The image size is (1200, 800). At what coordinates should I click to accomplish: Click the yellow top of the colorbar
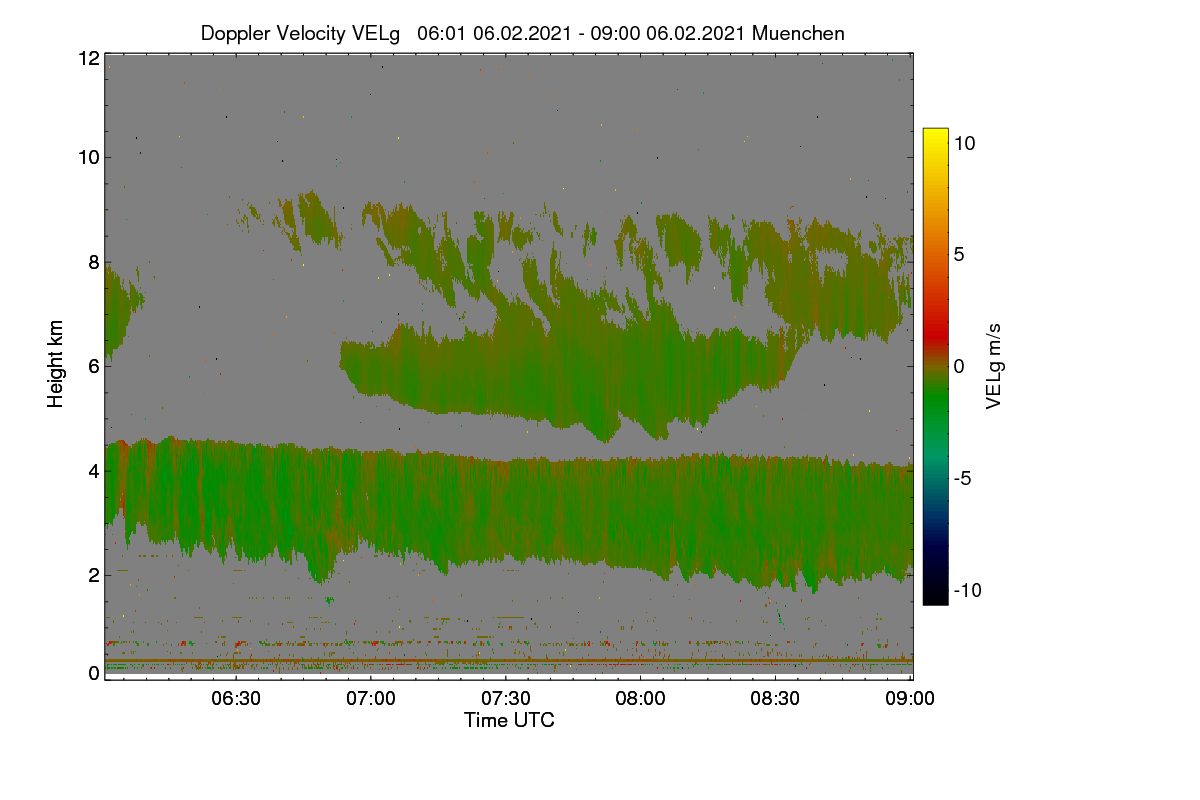point(935,136)
